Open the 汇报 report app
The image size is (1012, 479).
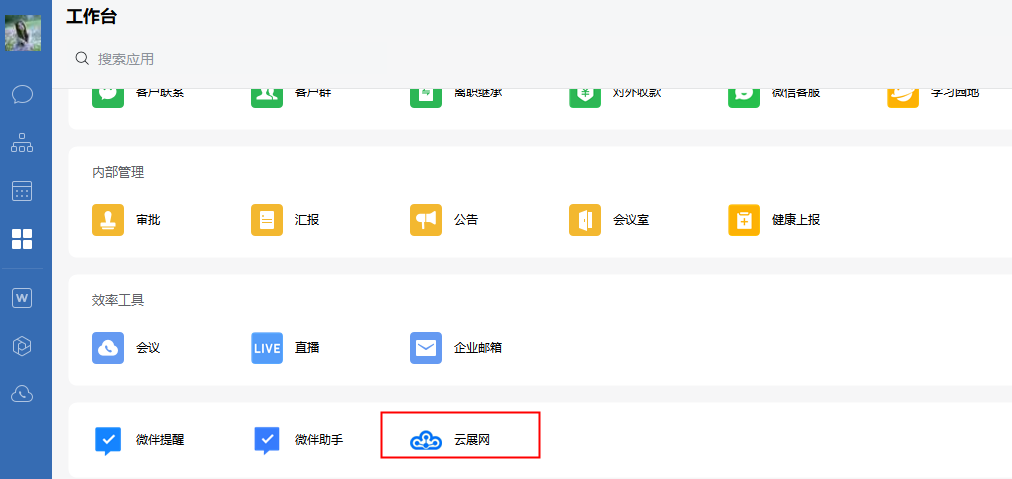pyautogui.click(x=285, y=220)
